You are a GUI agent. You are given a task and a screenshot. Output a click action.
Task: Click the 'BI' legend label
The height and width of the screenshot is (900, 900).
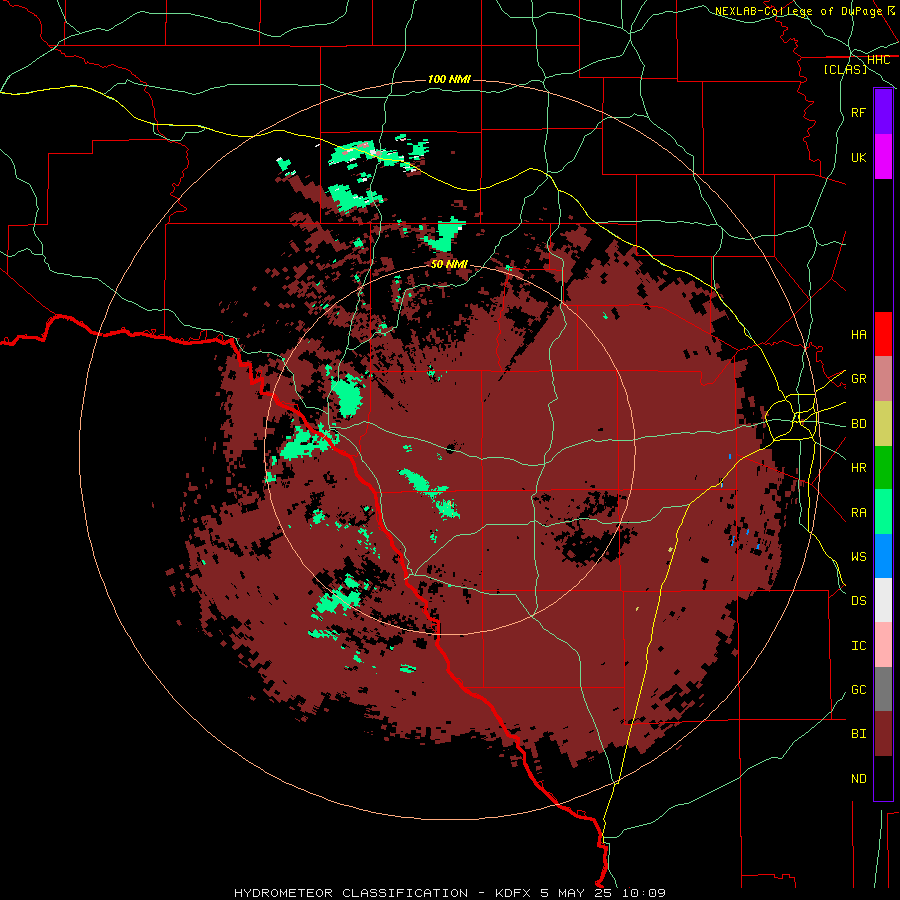[858, 734]
